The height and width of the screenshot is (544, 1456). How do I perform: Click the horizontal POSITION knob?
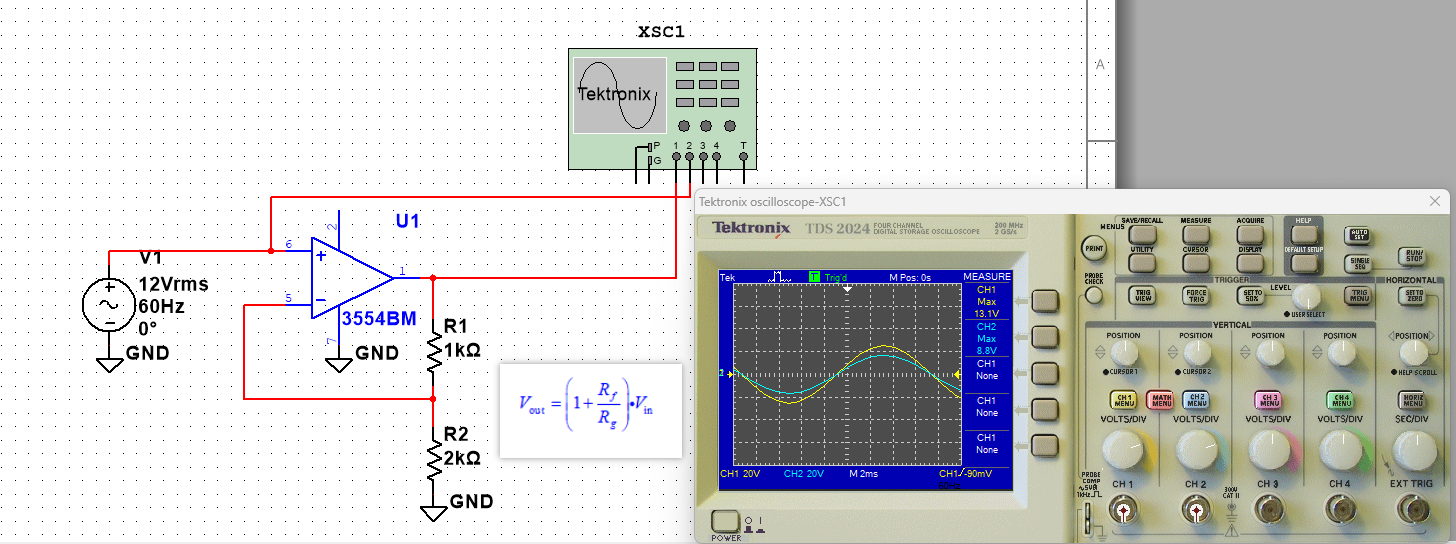1413,352
